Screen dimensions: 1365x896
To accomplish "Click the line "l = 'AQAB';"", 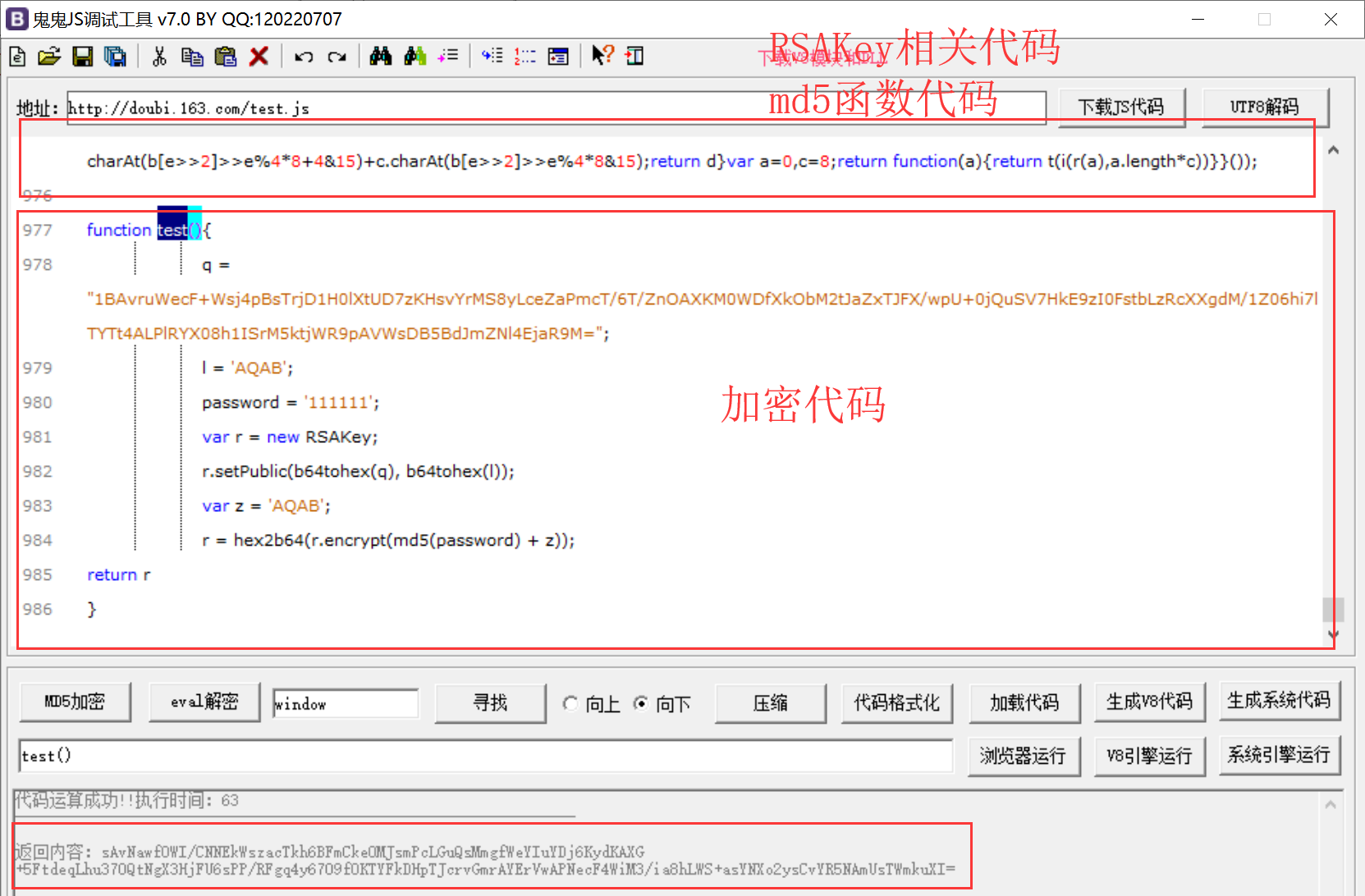I will pyautogui.click(x=247, y=368).
